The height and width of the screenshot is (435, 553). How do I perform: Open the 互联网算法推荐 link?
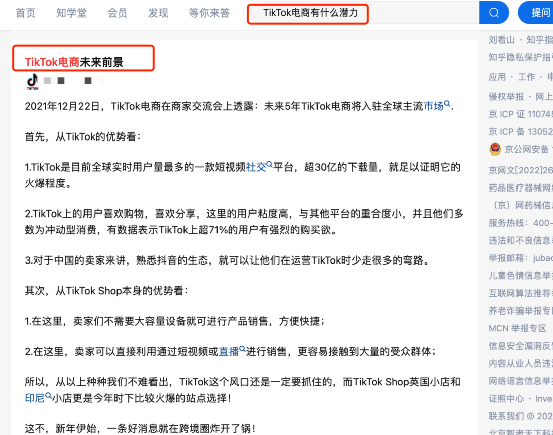(521, 293)
